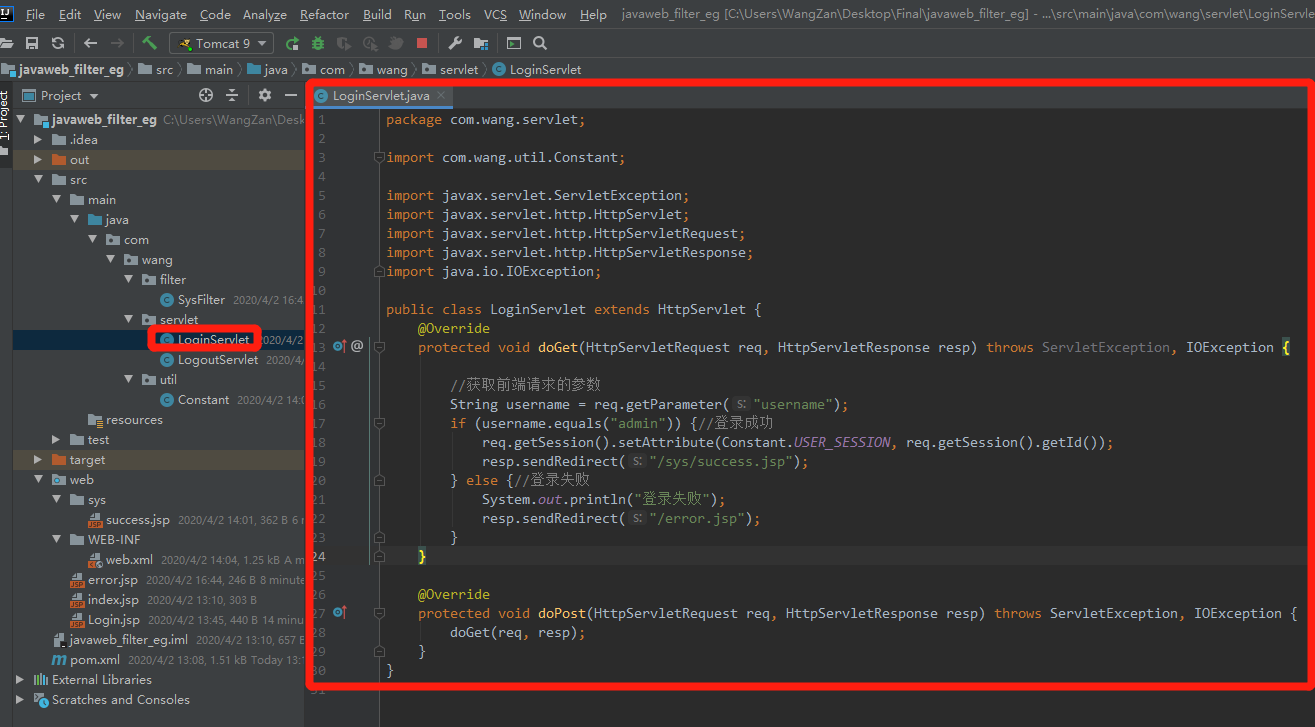Click the locate/scroll-from-source target icon
This screenshot has height=727, width=1315.
(206, 95)
